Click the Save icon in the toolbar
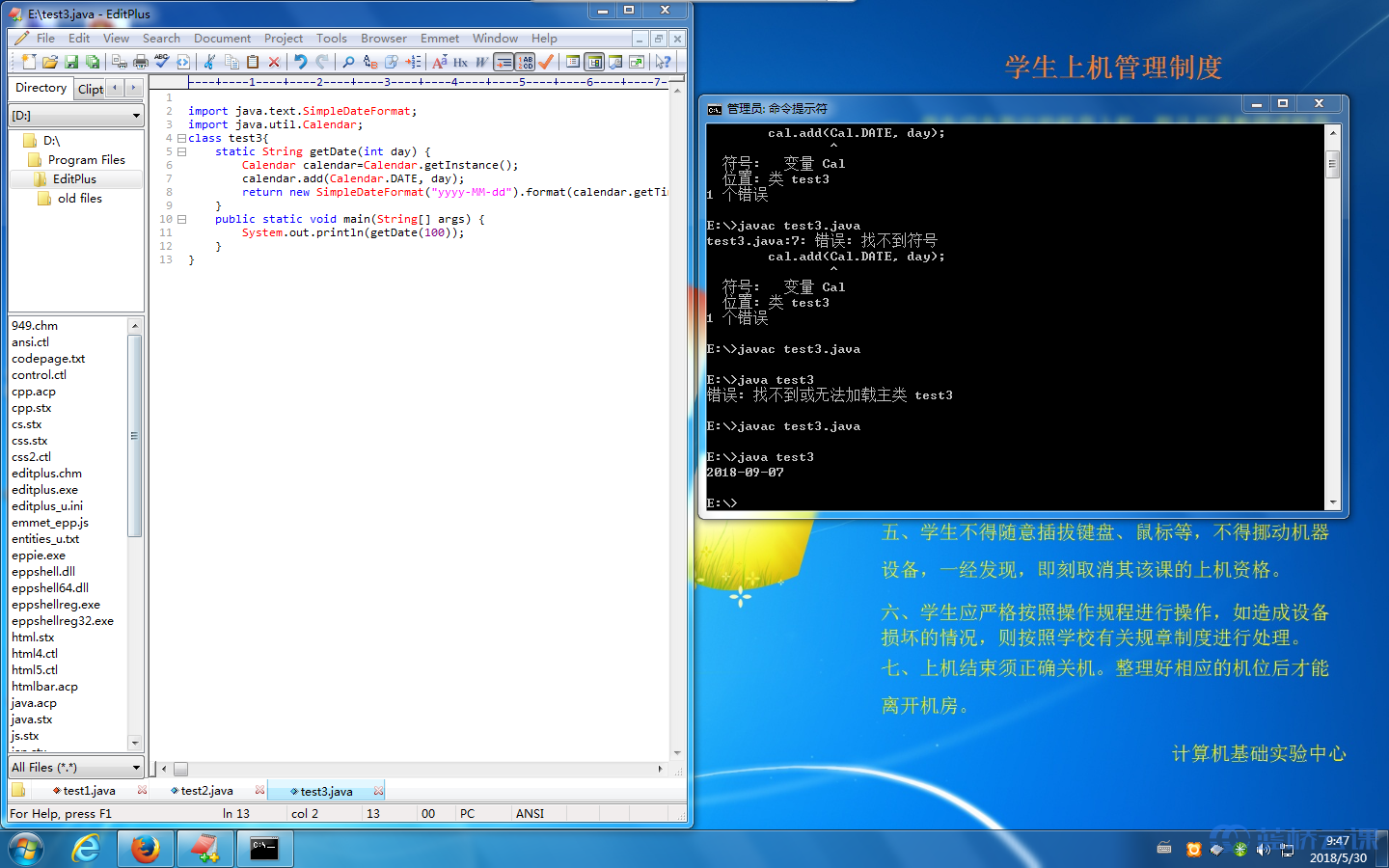1389x868 pixels. point(71,62)
